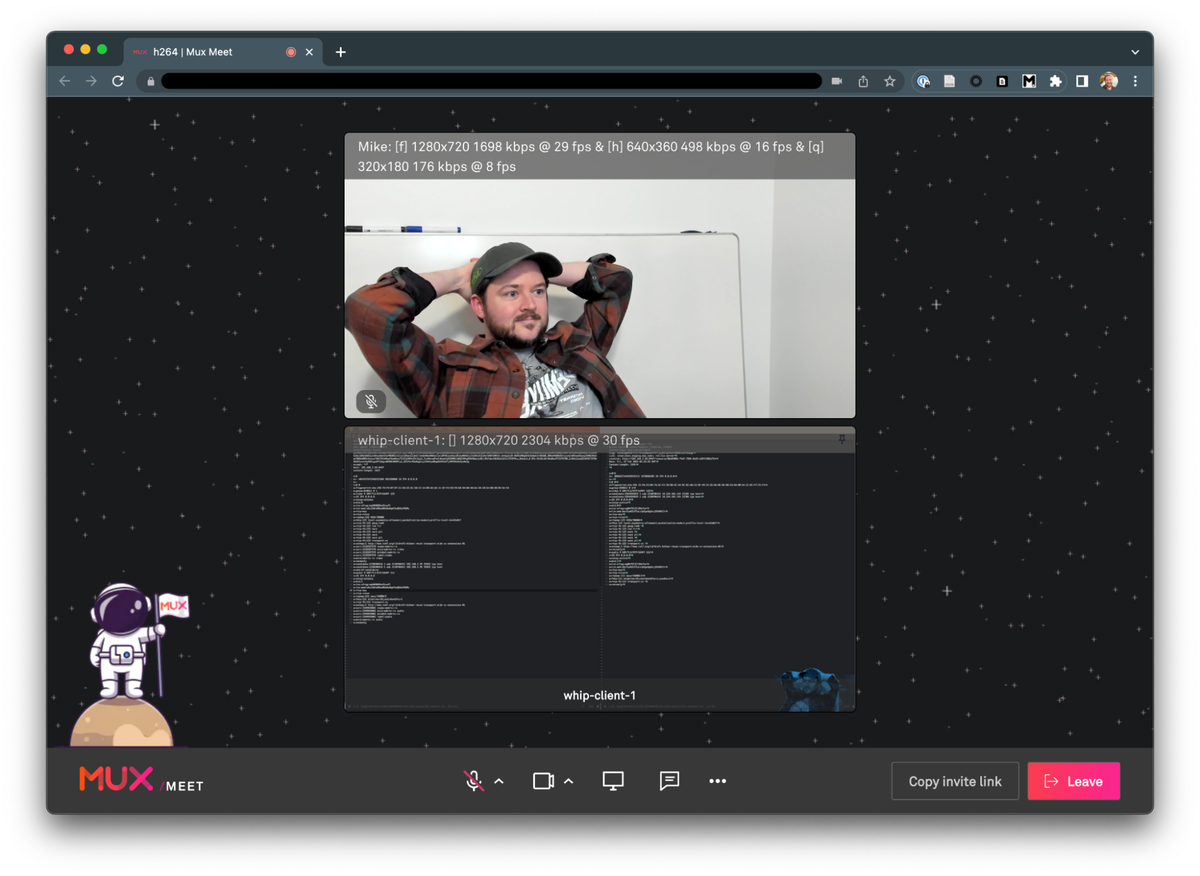Image resolution: width=1200 pixels, height=876 pixels.
Task: Leave the meeting
Action: (1073, 781)
